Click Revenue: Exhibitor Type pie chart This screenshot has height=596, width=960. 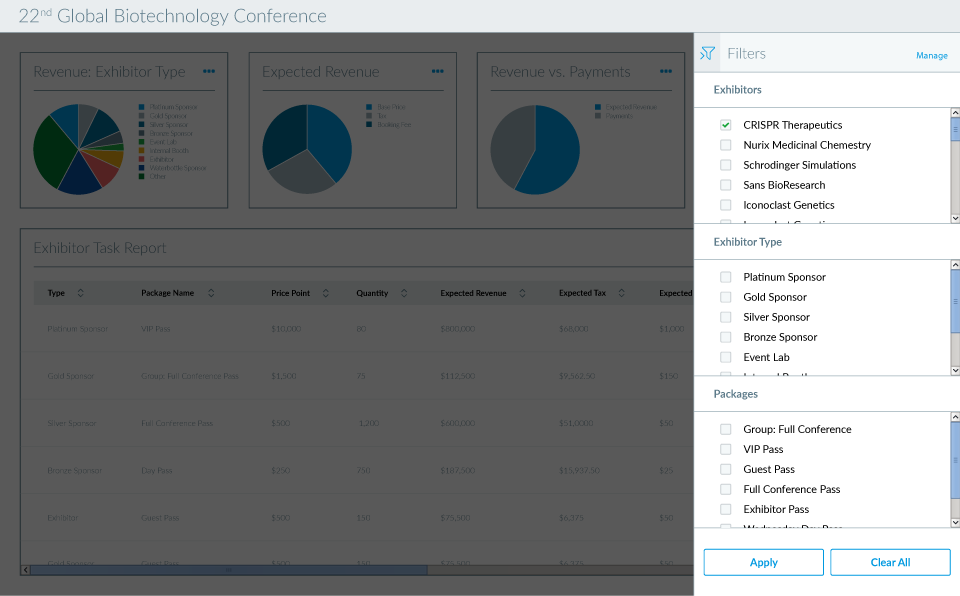pyautogui.click(x=78, y=149)
